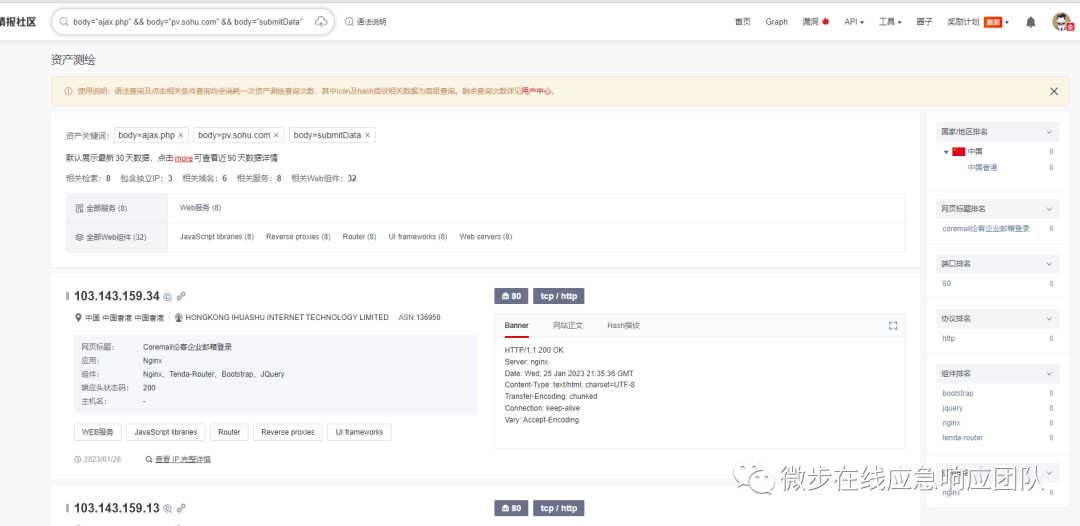Viewport: 1080px width, 526px height.
Task: Dismiss the yellow usage notice banner
Action: pos(1054,91)
